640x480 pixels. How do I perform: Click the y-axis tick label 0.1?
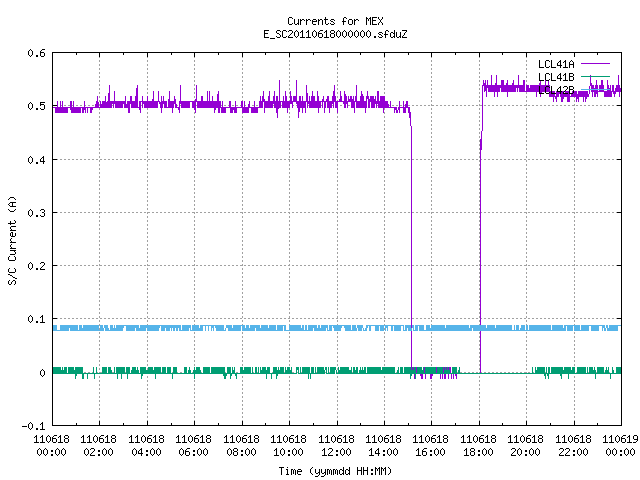click(x=36, y=319)
